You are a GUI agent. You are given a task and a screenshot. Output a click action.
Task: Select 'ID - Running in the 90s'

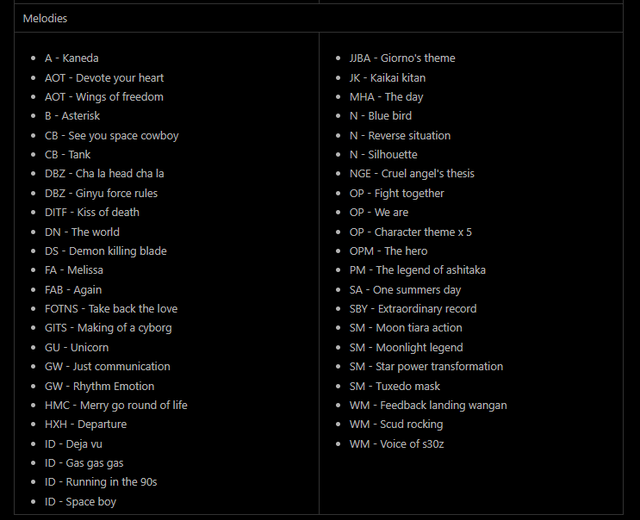pos(101,482)
